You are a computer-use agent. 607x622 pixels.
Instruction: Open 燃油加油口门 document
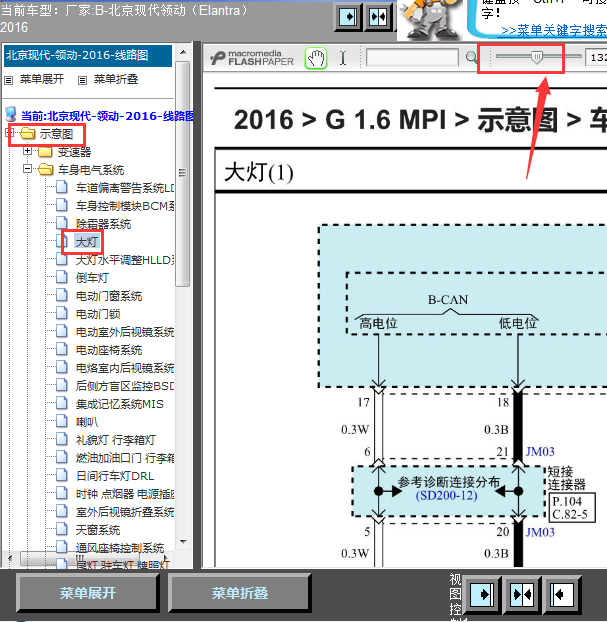(125, 458)
